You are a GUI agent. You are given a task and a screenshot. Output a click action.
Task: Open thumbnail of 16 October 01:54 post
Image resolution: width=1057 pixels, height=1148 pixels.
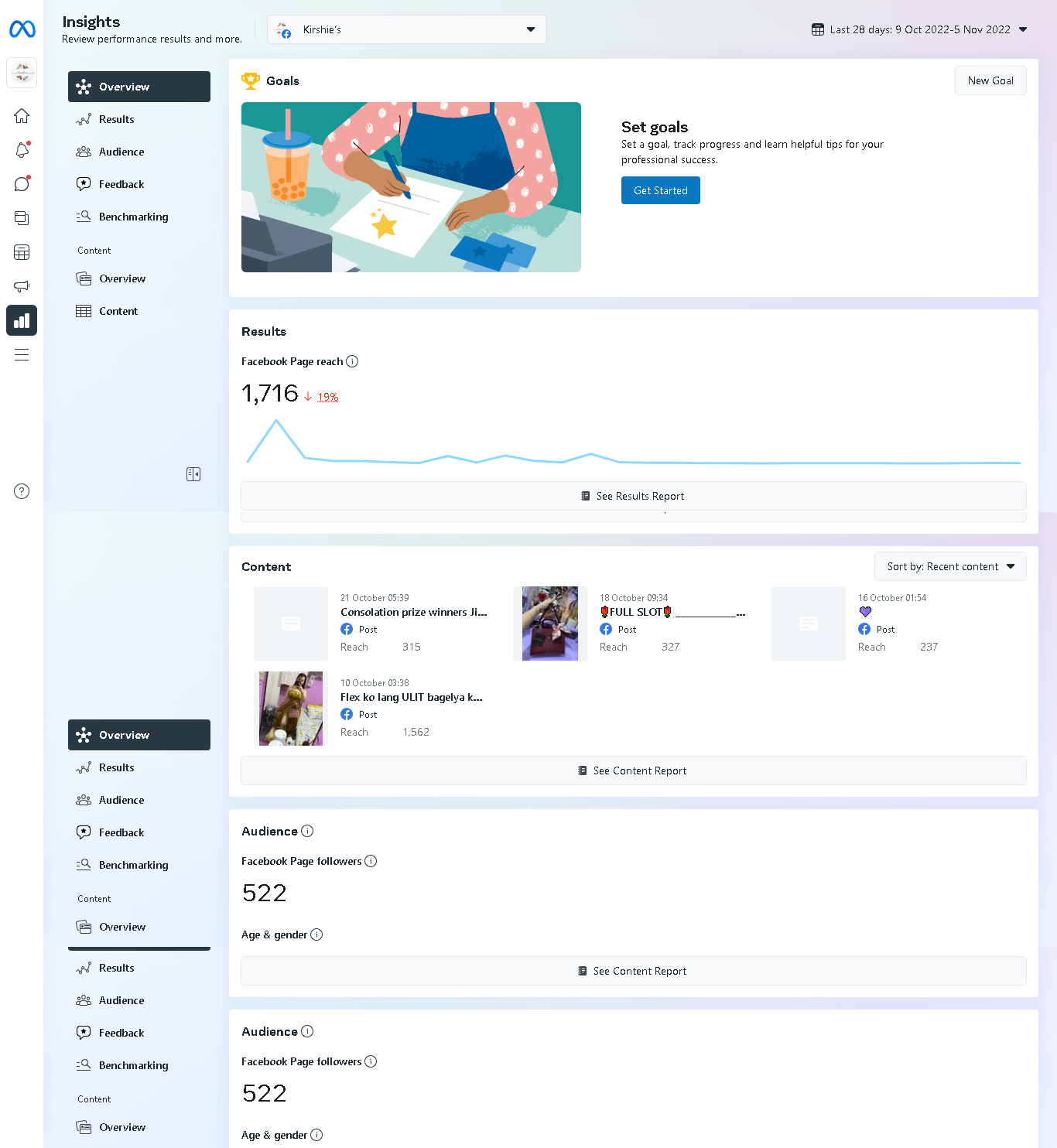coord(809,624)
